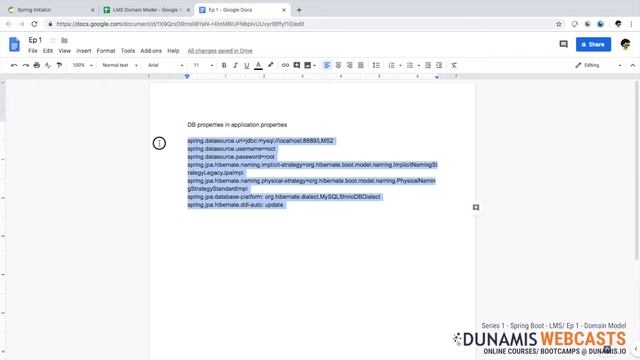The width and height of the screenshot is (640, 360).
Task: Open the font size 11 dropdown
Action: (x=203, y=65)
